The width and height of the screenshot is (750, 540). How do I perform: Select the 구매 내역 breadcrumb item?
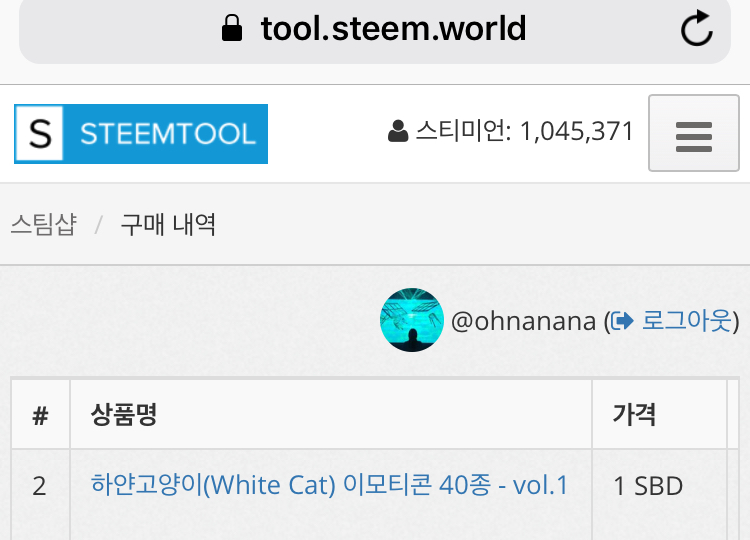(168, 224)
